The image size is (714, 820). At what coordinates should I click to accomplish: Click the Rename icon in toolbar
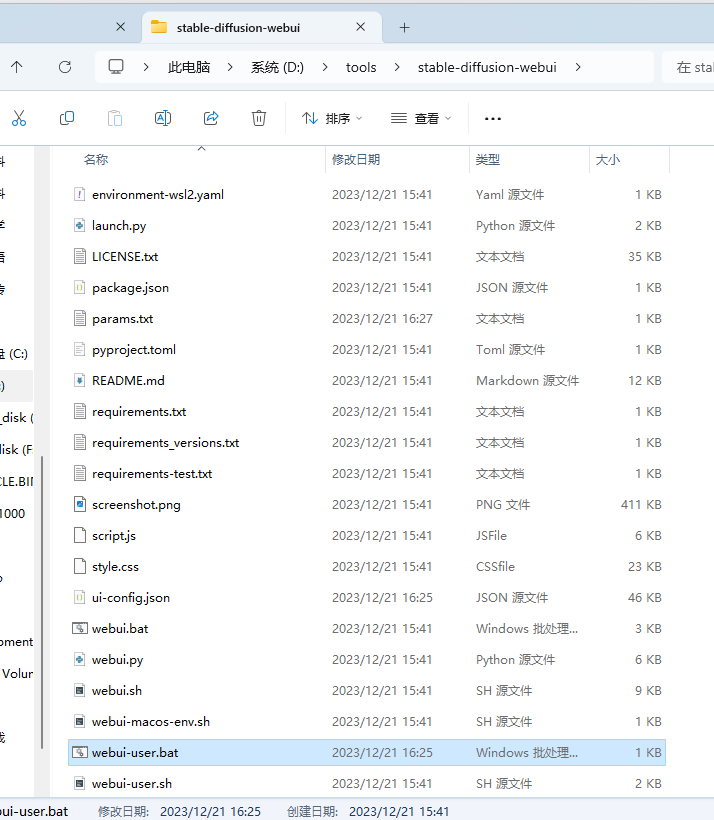pyautogui.click(x=163, y=118)
